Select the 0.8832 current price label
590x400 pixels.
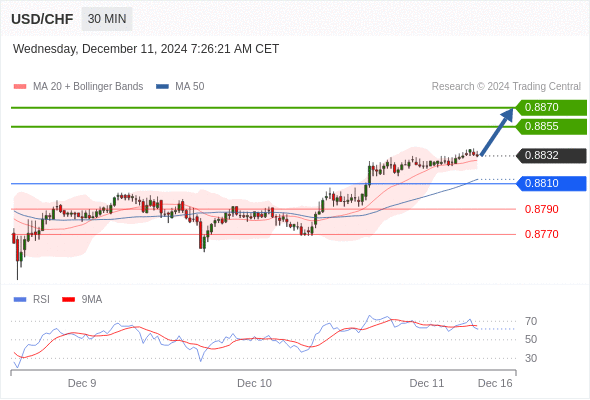[x=551, y=155]
